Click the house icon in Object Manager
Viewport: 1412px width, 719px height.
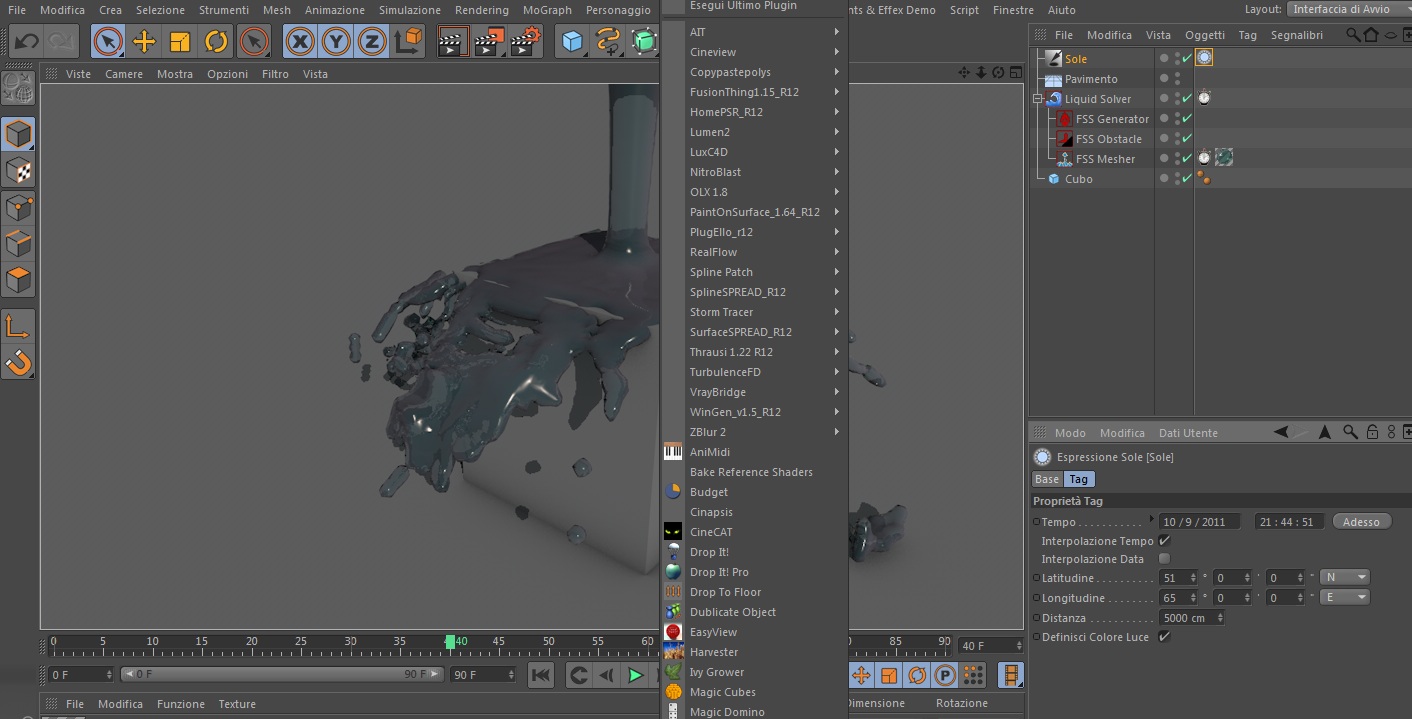click(x=1370, y=35)
